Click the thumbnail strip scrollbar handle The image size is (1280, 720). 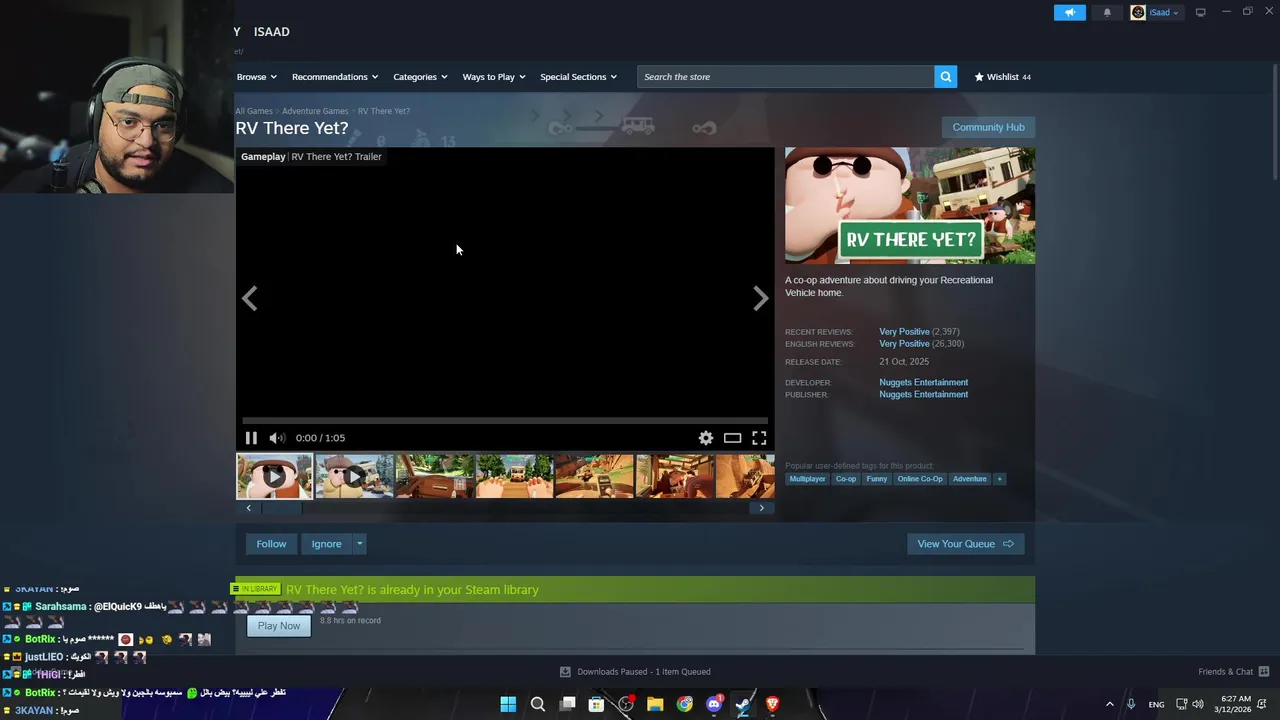(x=282, y=508)
